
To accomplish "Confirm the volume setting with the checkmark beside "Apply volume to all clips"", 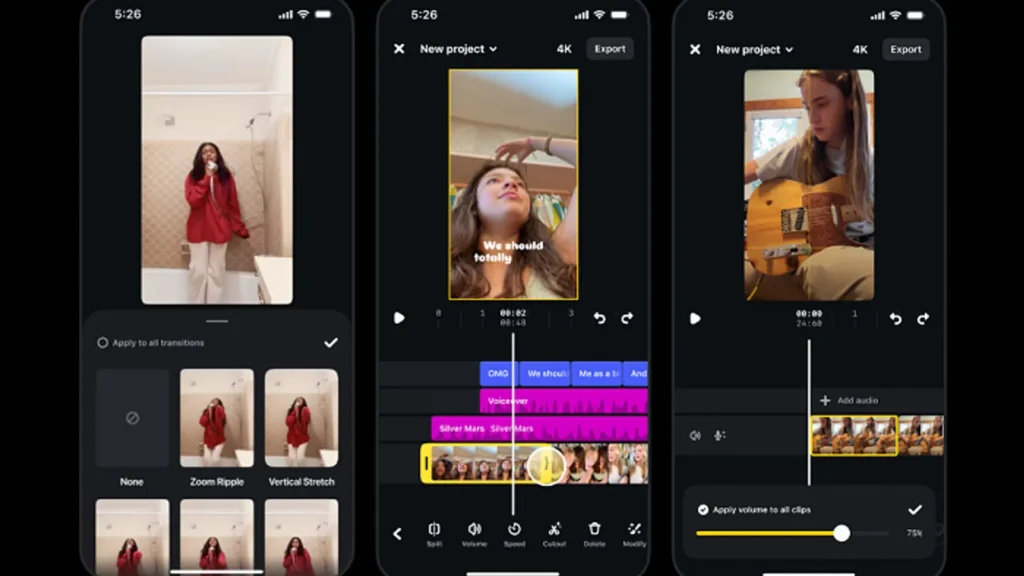I will click(914, 510).
